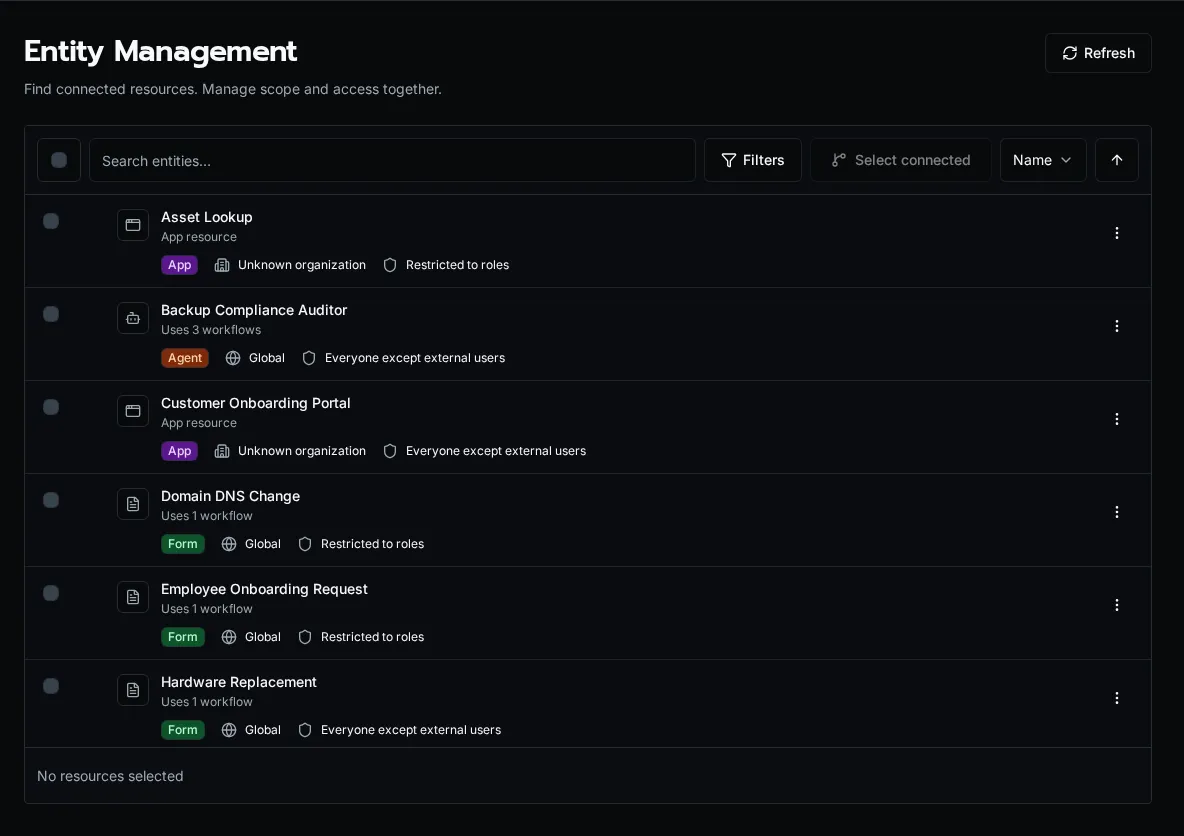The height and width of the screenshot is (836, 1184).
Task: Click 'Everyone except external users' on Hardware Replacement
Action: click(411, 730)
